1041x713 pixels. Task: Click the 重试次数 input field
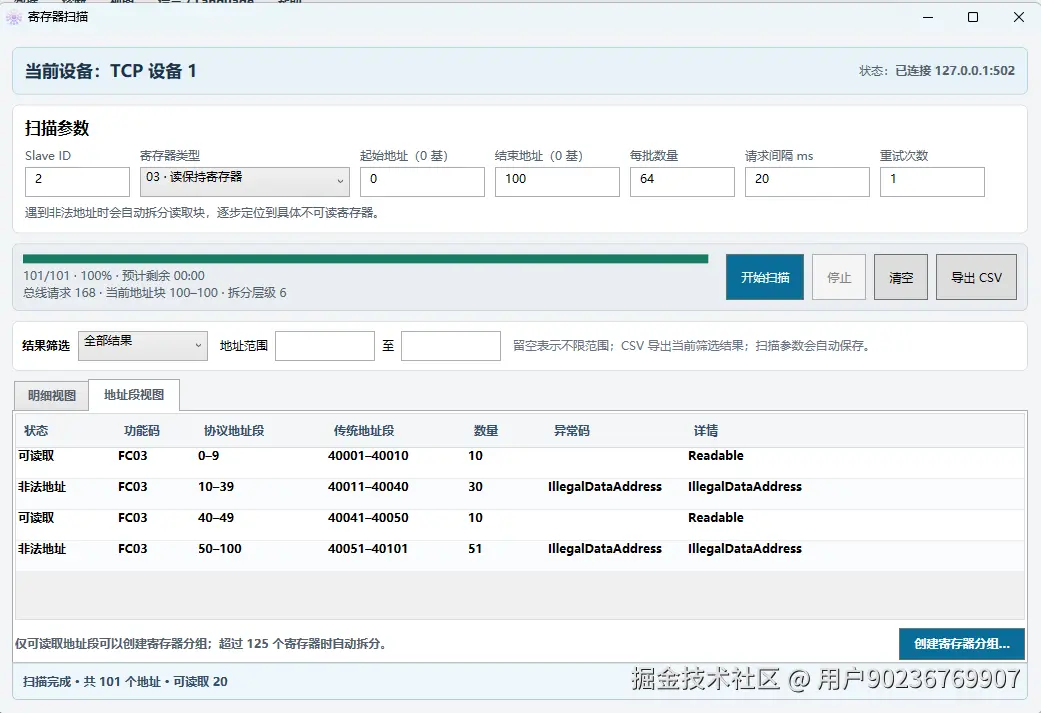(x=932, y=181)
